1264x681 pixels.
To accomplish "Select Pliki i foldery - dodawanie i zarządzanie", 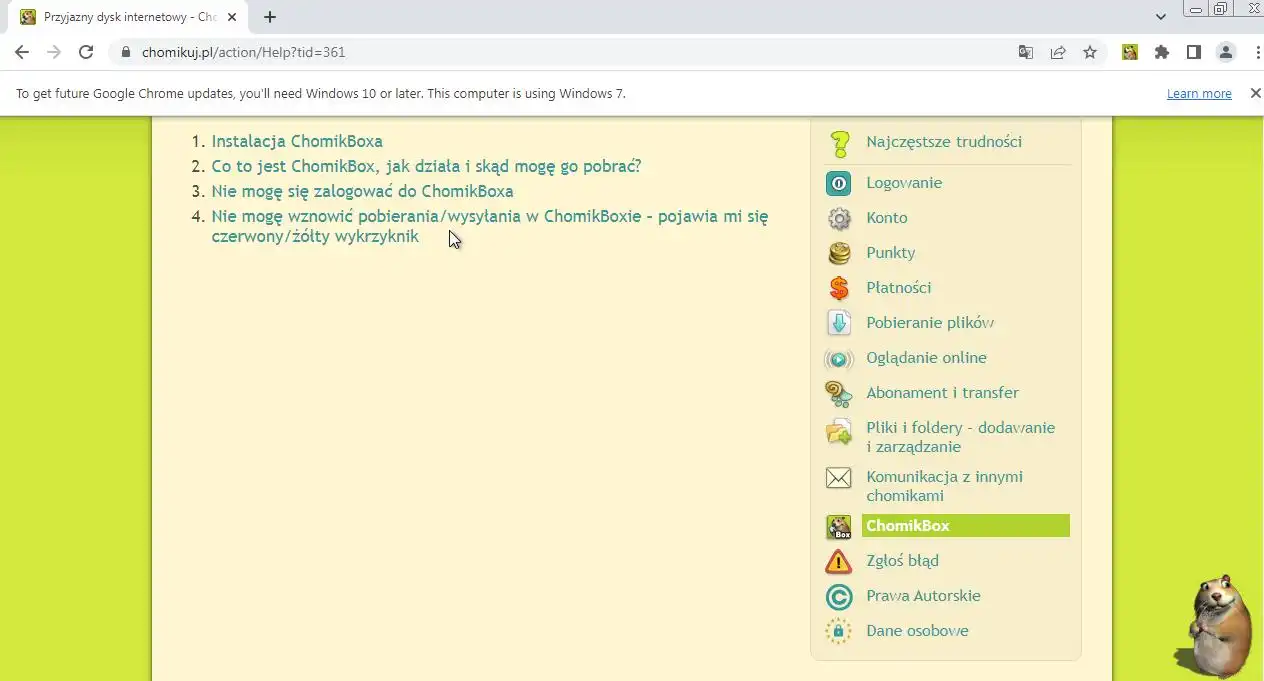I will (x=960, y=437).
